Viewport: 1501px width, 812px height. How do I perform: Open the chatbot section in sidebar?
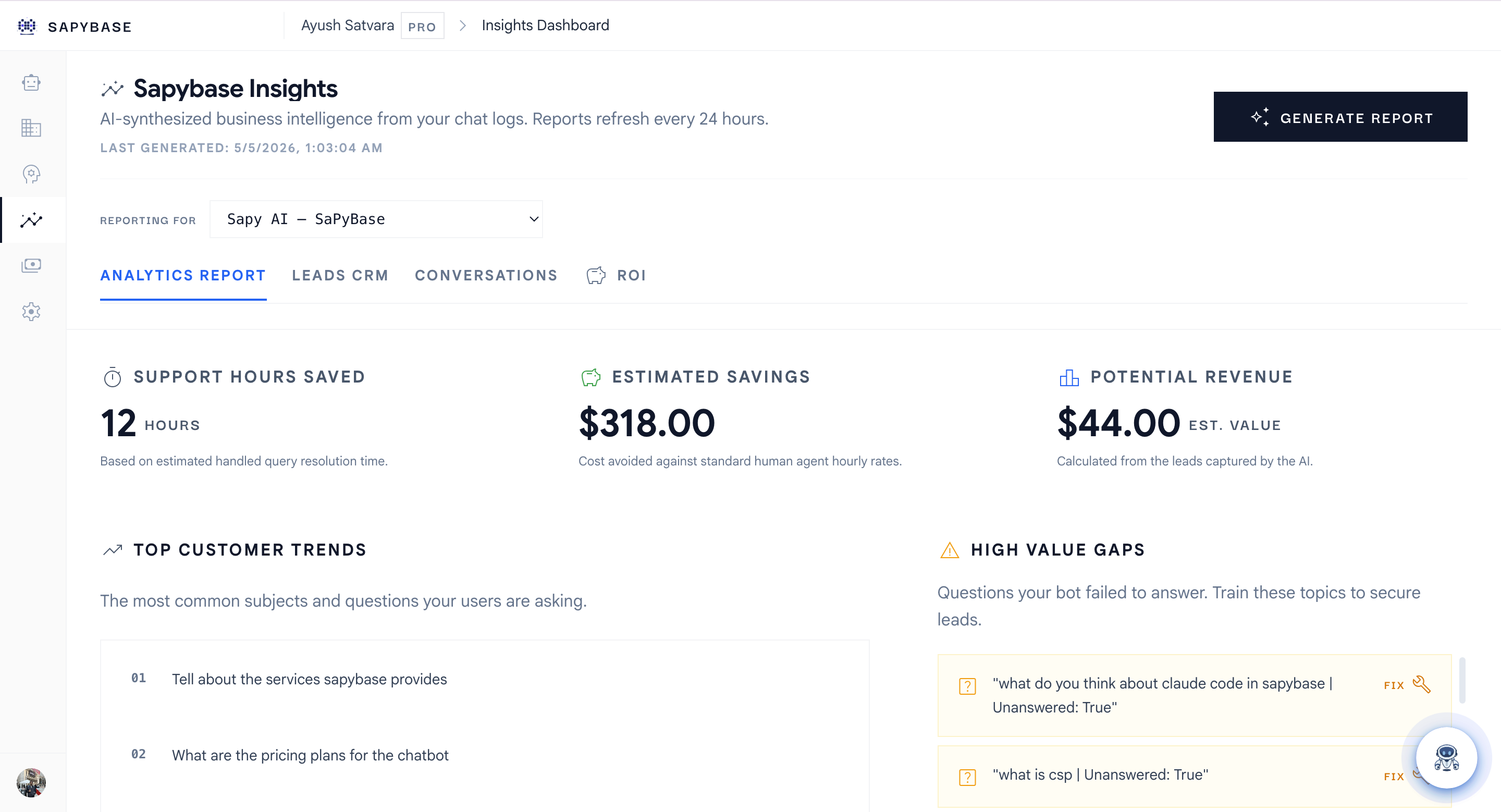pos(31,83)
